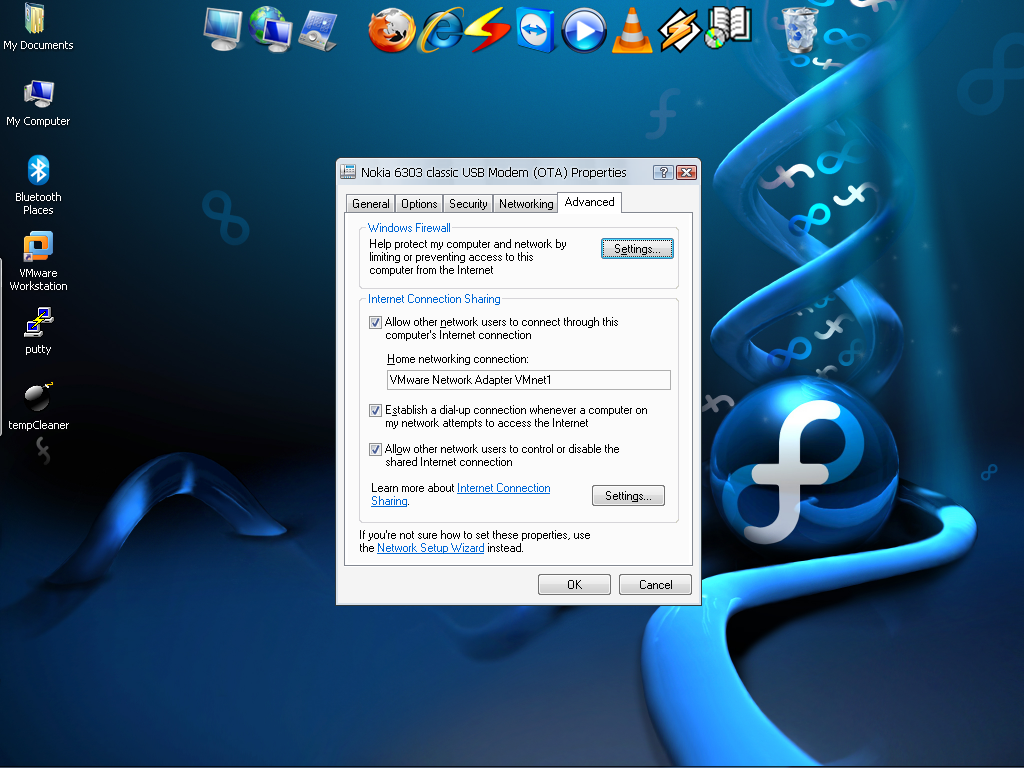The width and height of the screenshot is (1024, 768).
Task: Click the OK button
Action: point(574,584)
